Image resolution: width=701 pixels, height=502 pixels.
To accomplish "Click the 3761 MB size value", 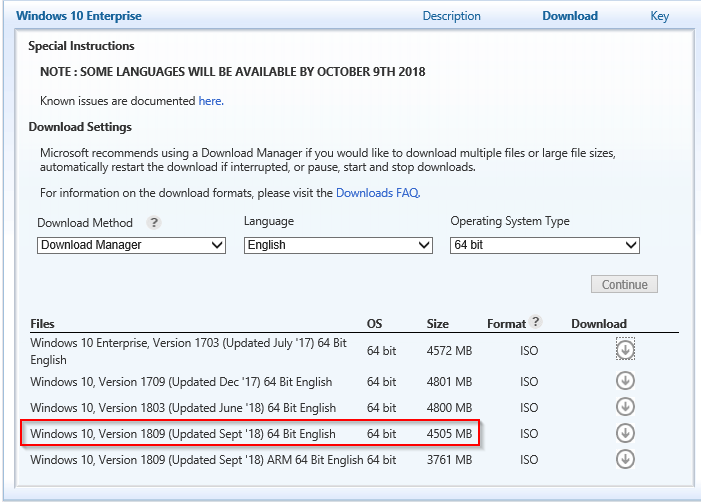I will 449,460.
